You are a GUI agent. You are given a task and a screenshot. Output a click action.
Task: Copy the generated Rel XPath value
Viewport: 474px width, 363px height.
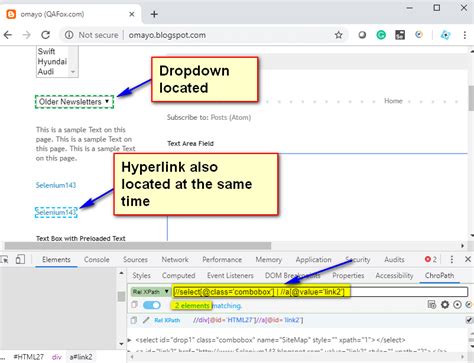pos(134,320)
